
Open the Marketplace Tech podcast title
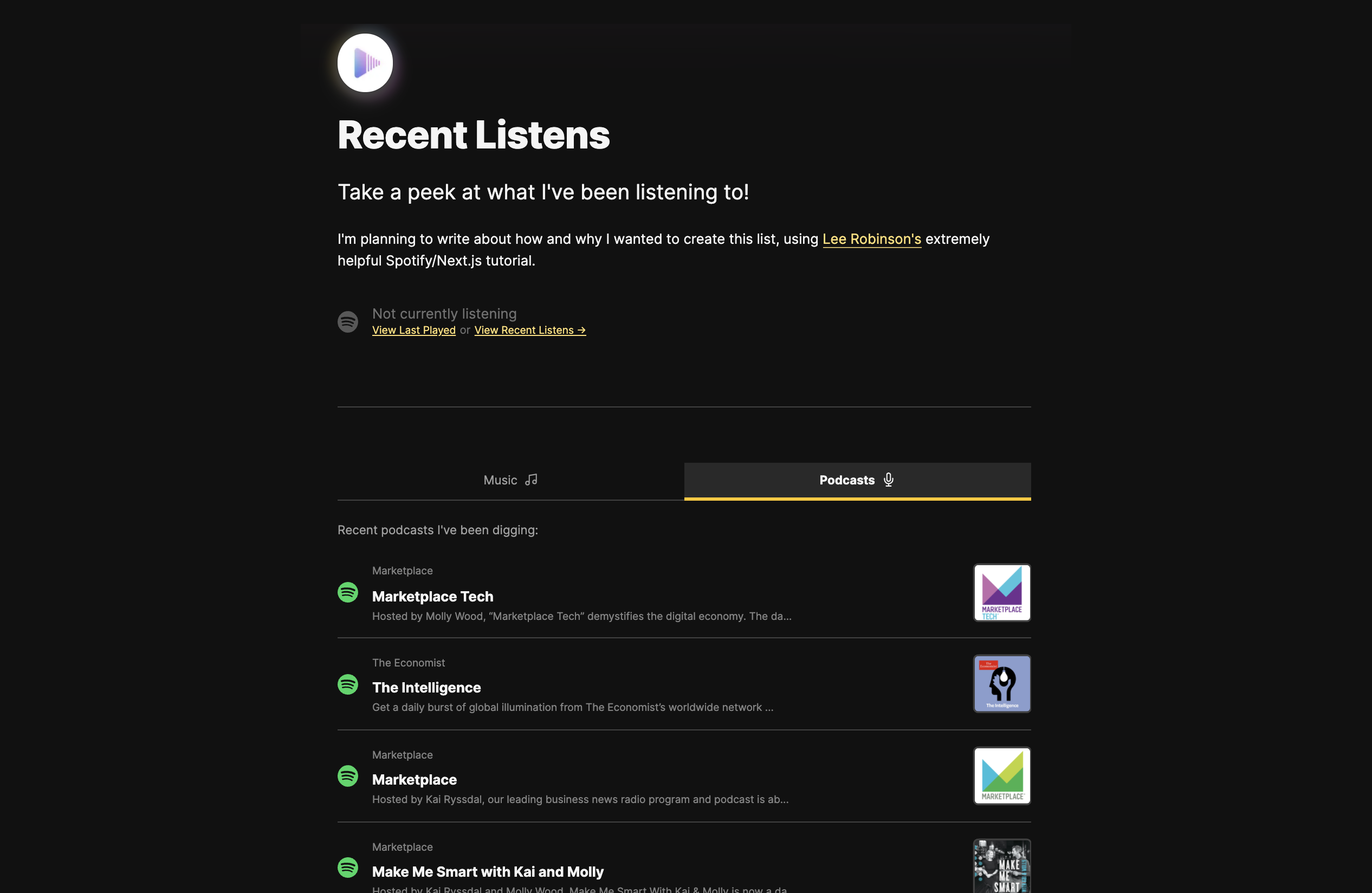click(433, 596)
